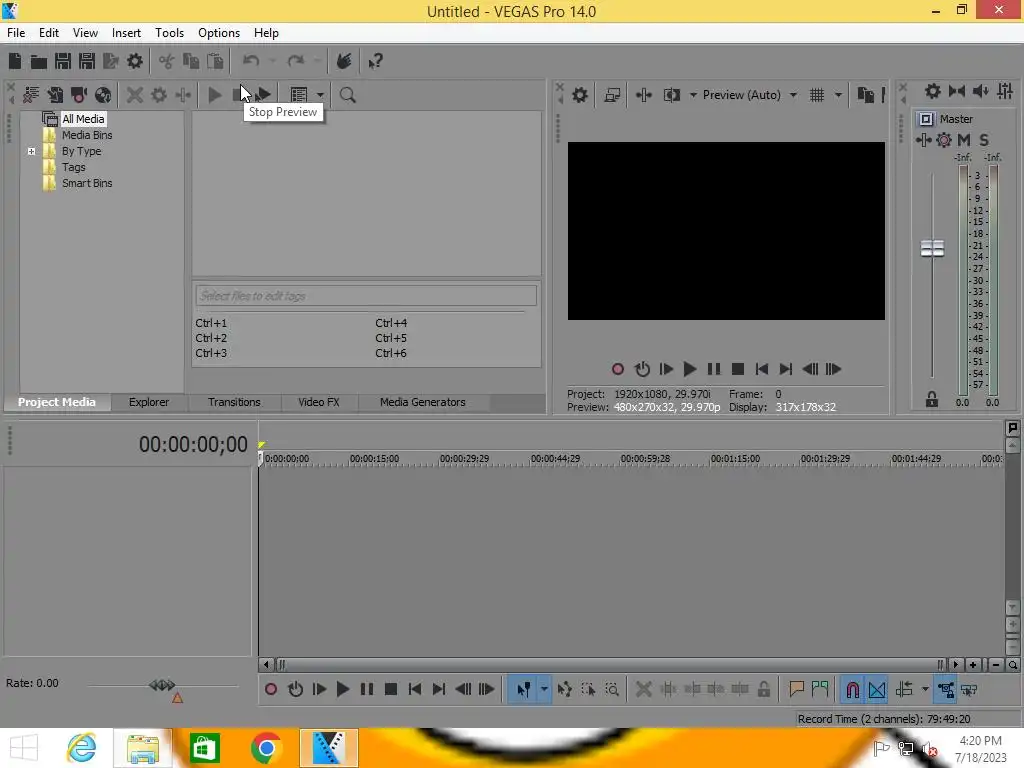
Task: Click the New Project icon in toolbar
Action: (x=15, y=61)
